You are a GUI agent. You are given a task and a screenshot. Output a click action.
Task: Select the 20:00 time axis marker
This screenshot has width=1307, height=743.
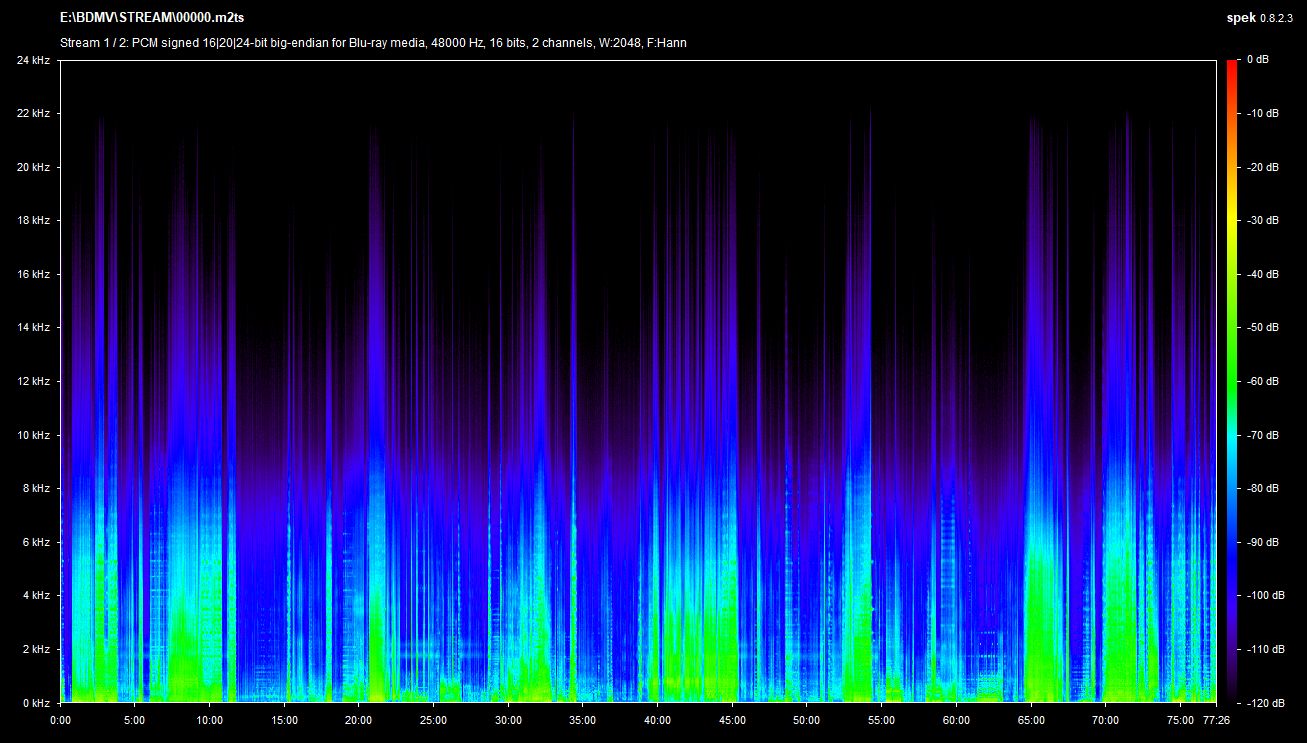(x=359, y=719)
